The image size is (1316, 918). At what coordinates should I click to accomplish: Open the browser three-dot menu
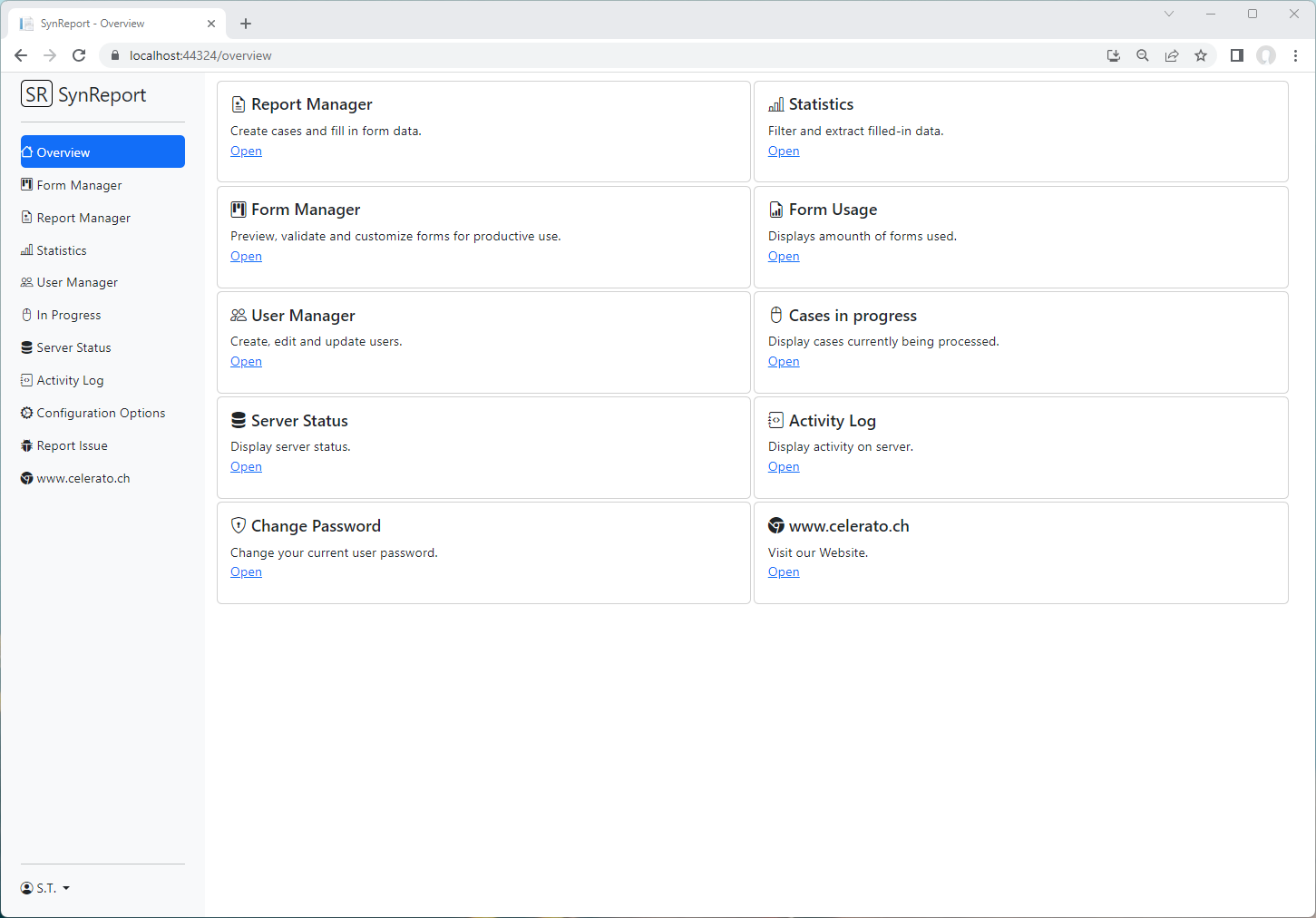[x=1295, y=55]
